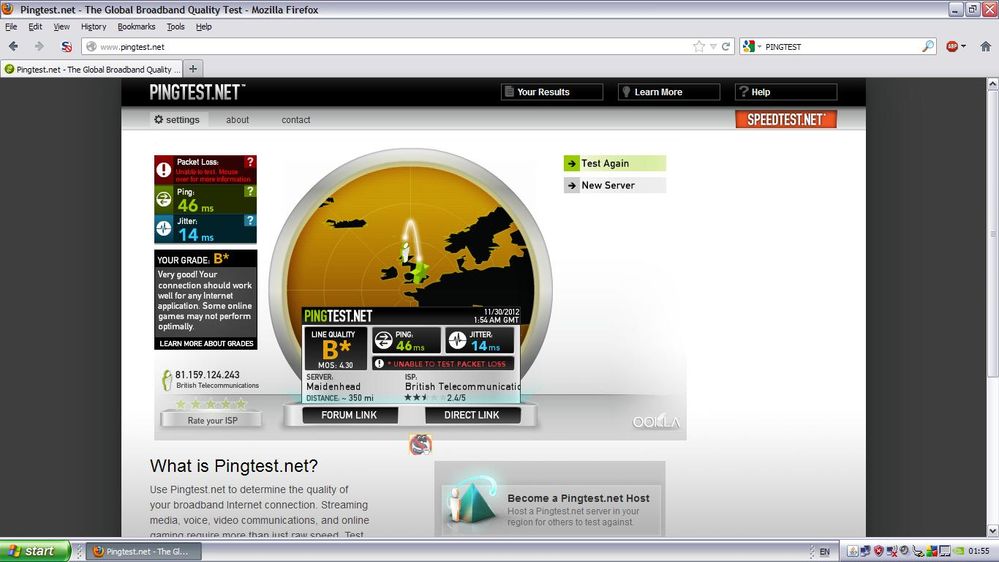Choose a New Server
999x562 pixels.
615,185
